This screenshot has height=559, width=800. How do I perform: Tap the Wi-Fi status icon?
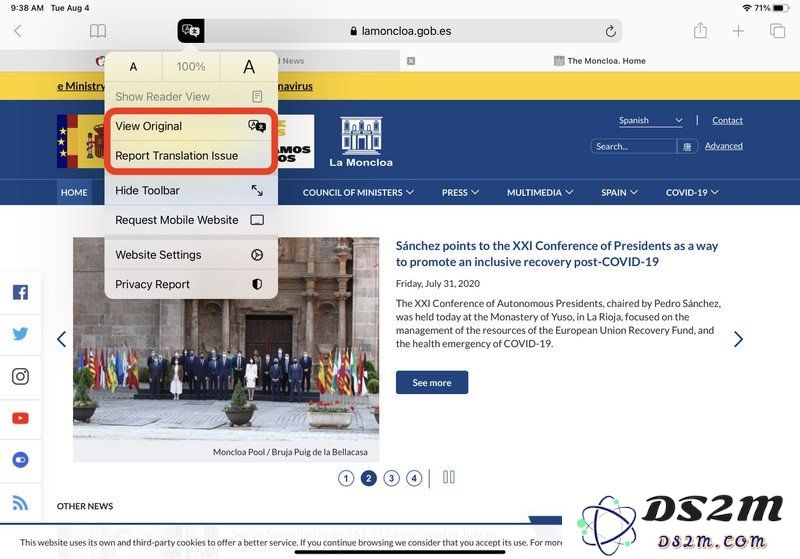(x=747, y=8)
